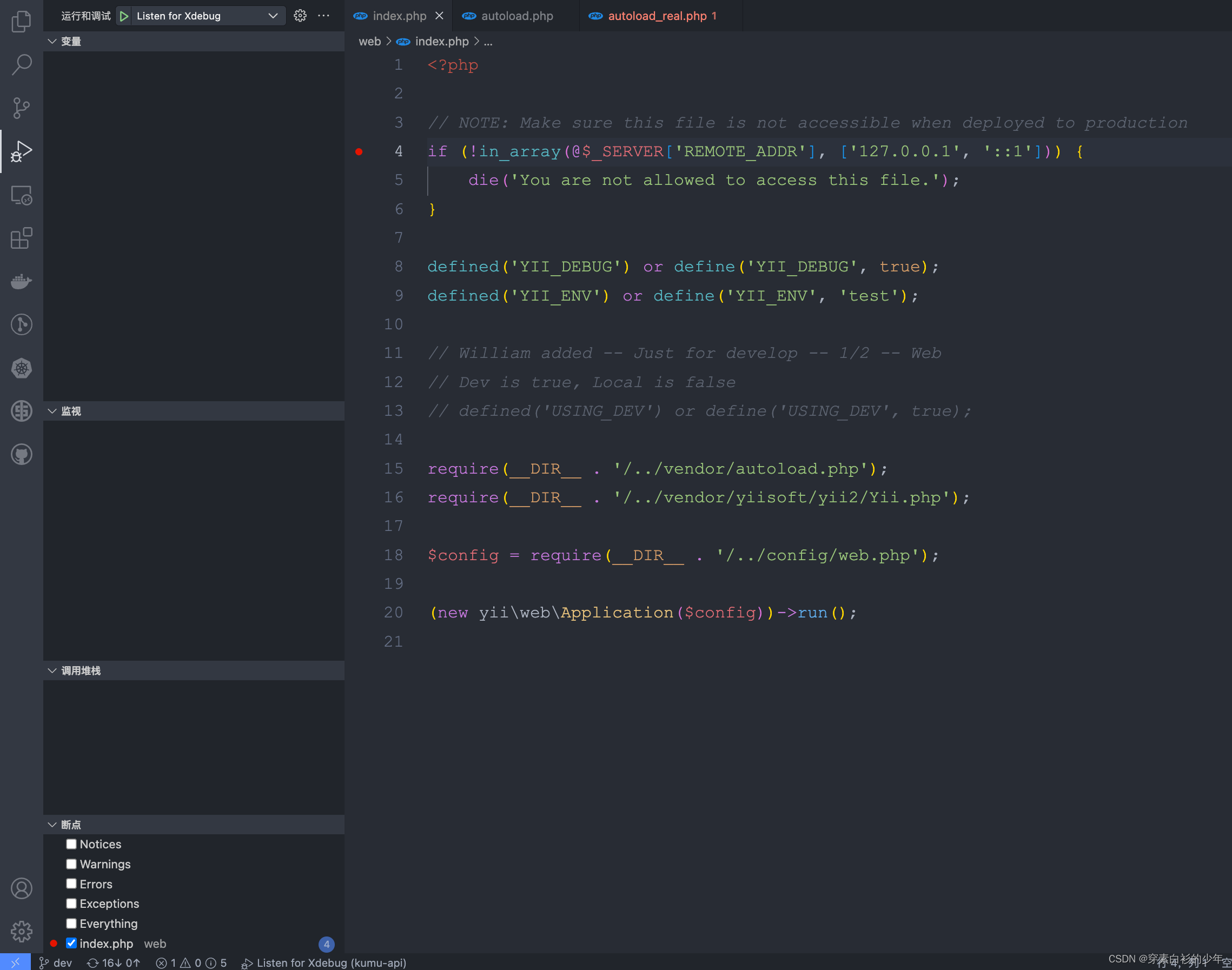Open launch.json via gear icon

point(300,16)
